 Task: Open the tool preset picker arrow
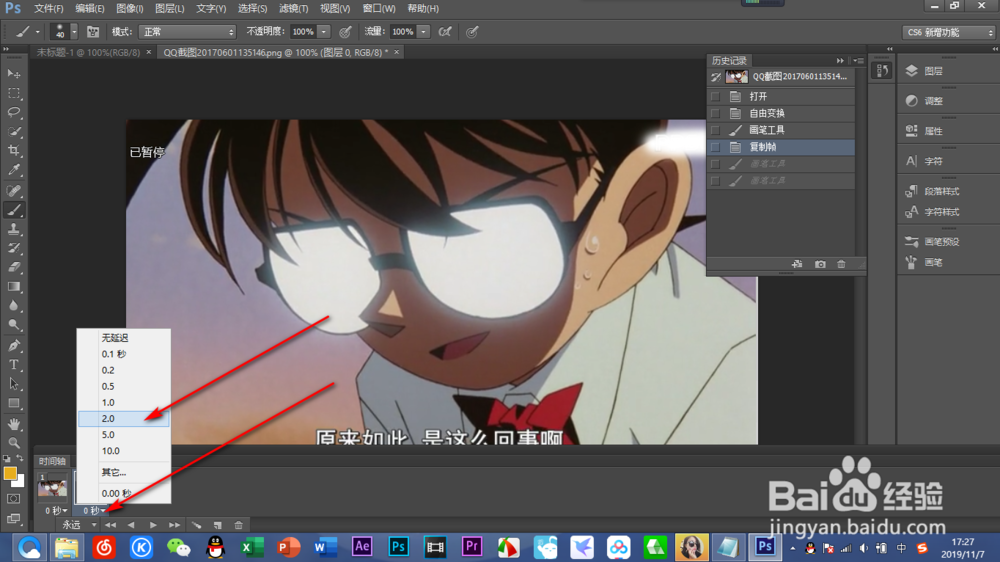[x=38, y=31]
